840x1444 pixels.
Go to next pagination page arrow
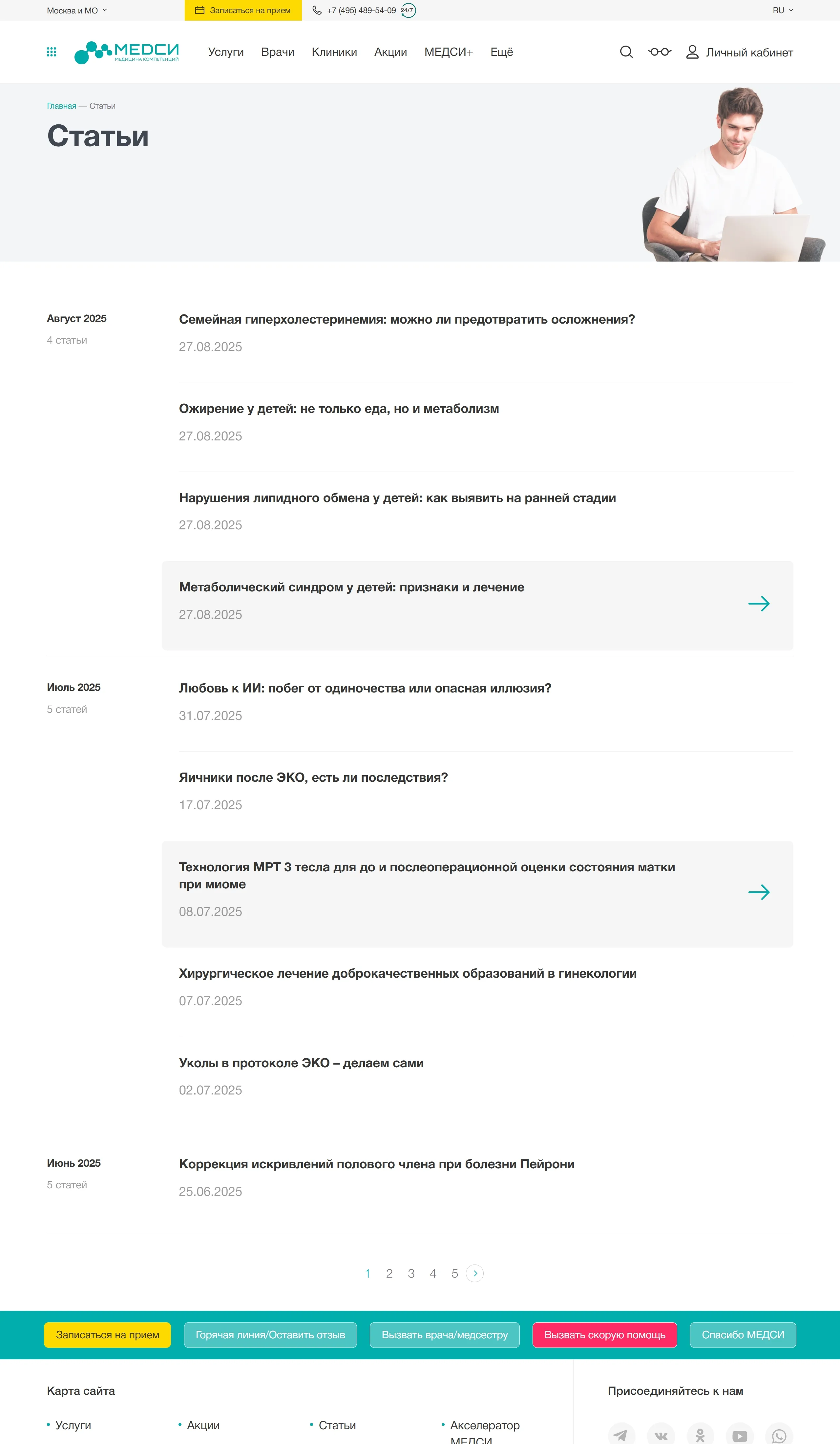(x=475, y=1273)
